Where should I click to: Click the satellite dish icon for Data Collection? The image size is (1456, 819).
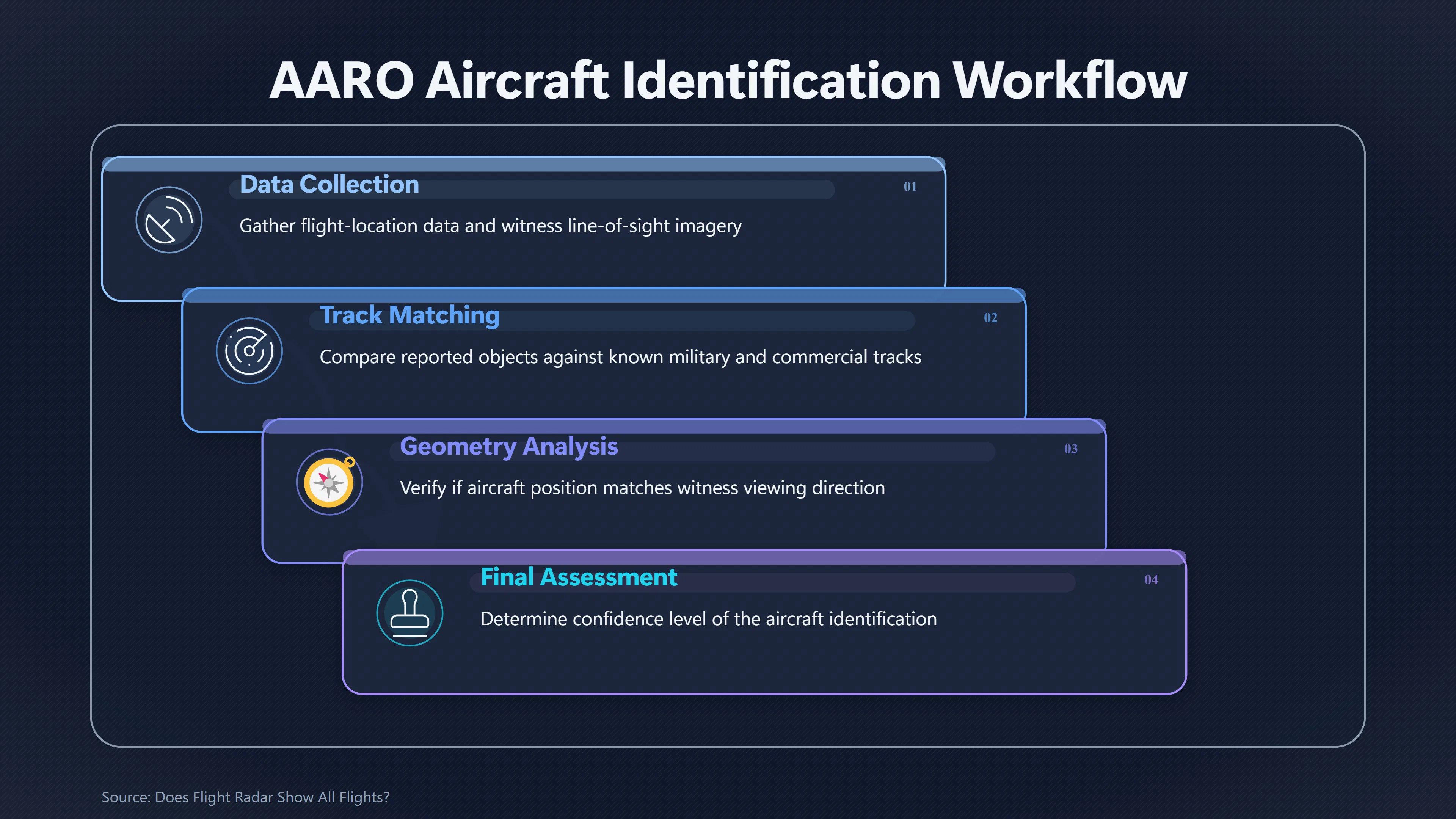click(169, 220)
